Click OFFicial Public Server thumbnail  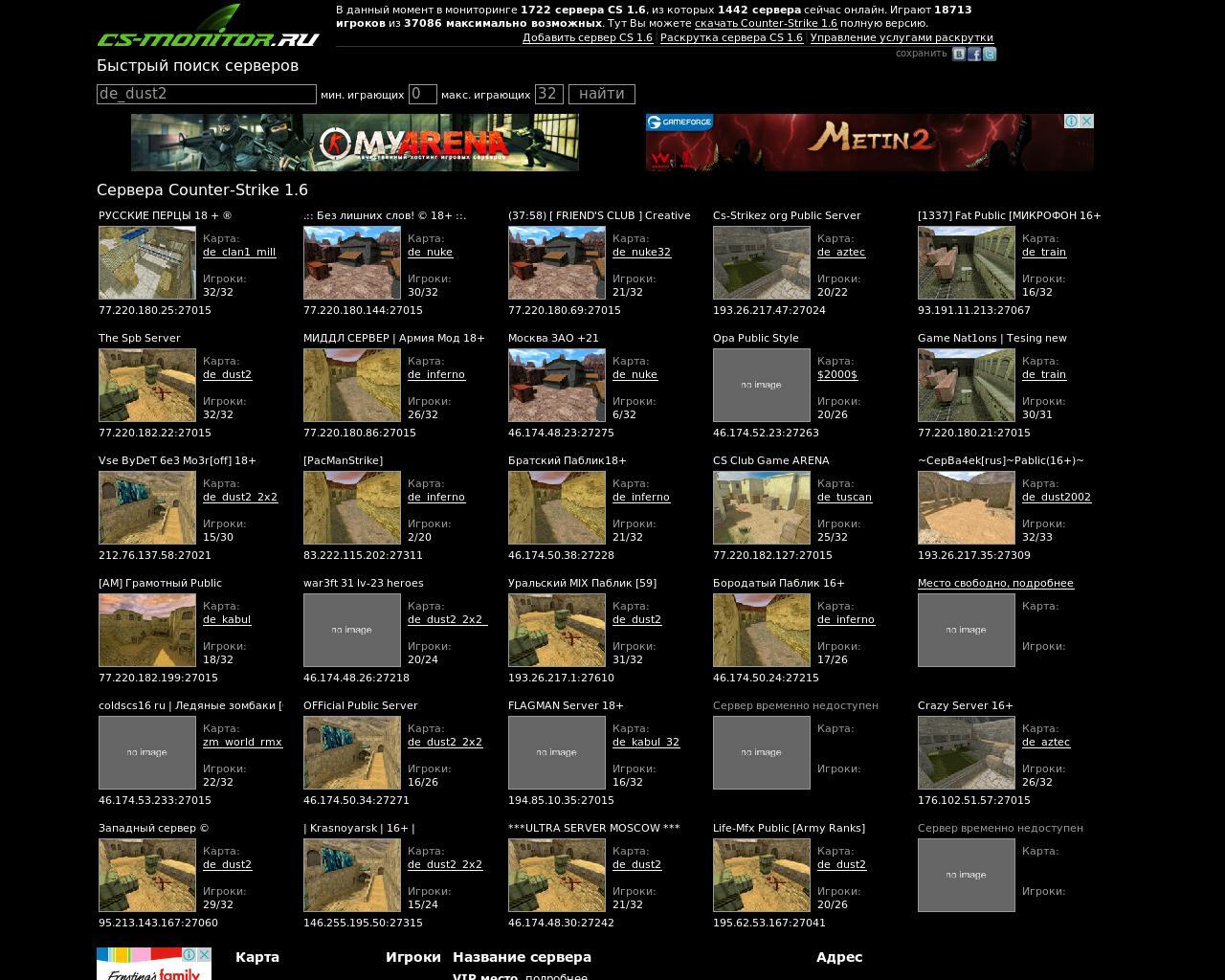tap(352, 752)
